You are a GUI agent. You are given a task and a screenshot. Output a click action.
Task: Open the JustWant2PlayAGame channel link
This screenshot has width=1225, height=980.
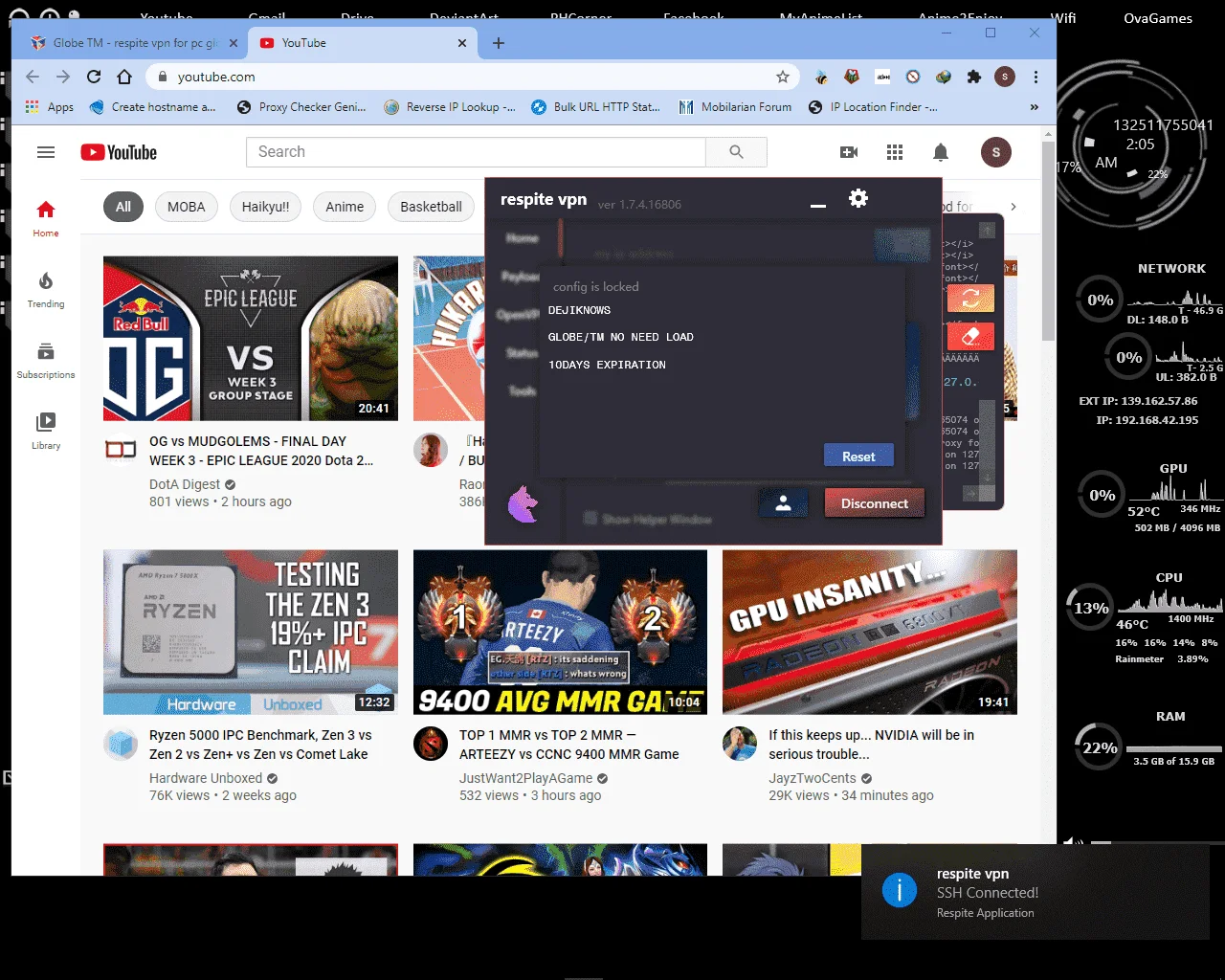[x=525, y=778]
